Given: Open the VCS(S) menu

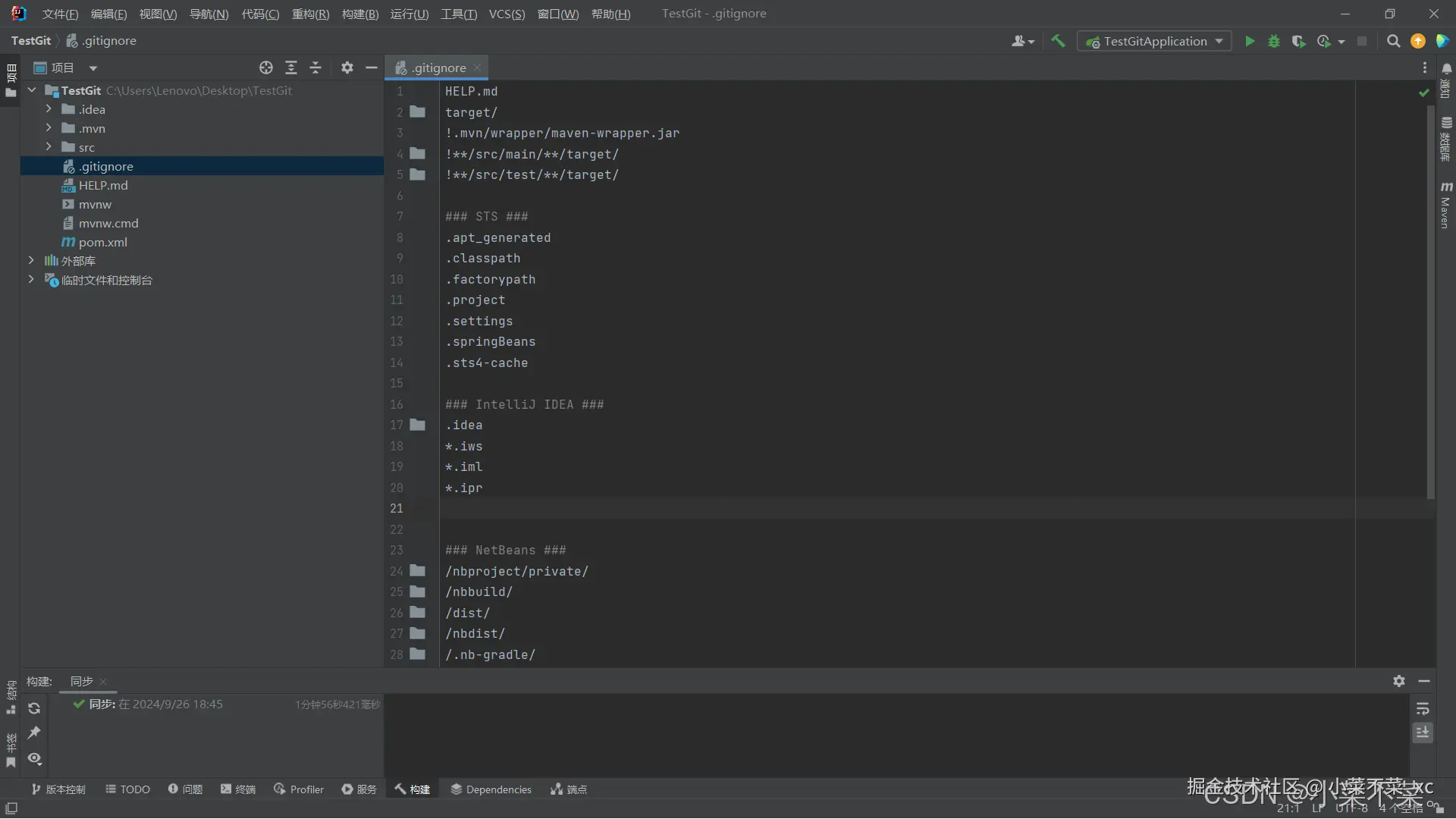Looking at the screenshot, I should [x=507, y=14].
